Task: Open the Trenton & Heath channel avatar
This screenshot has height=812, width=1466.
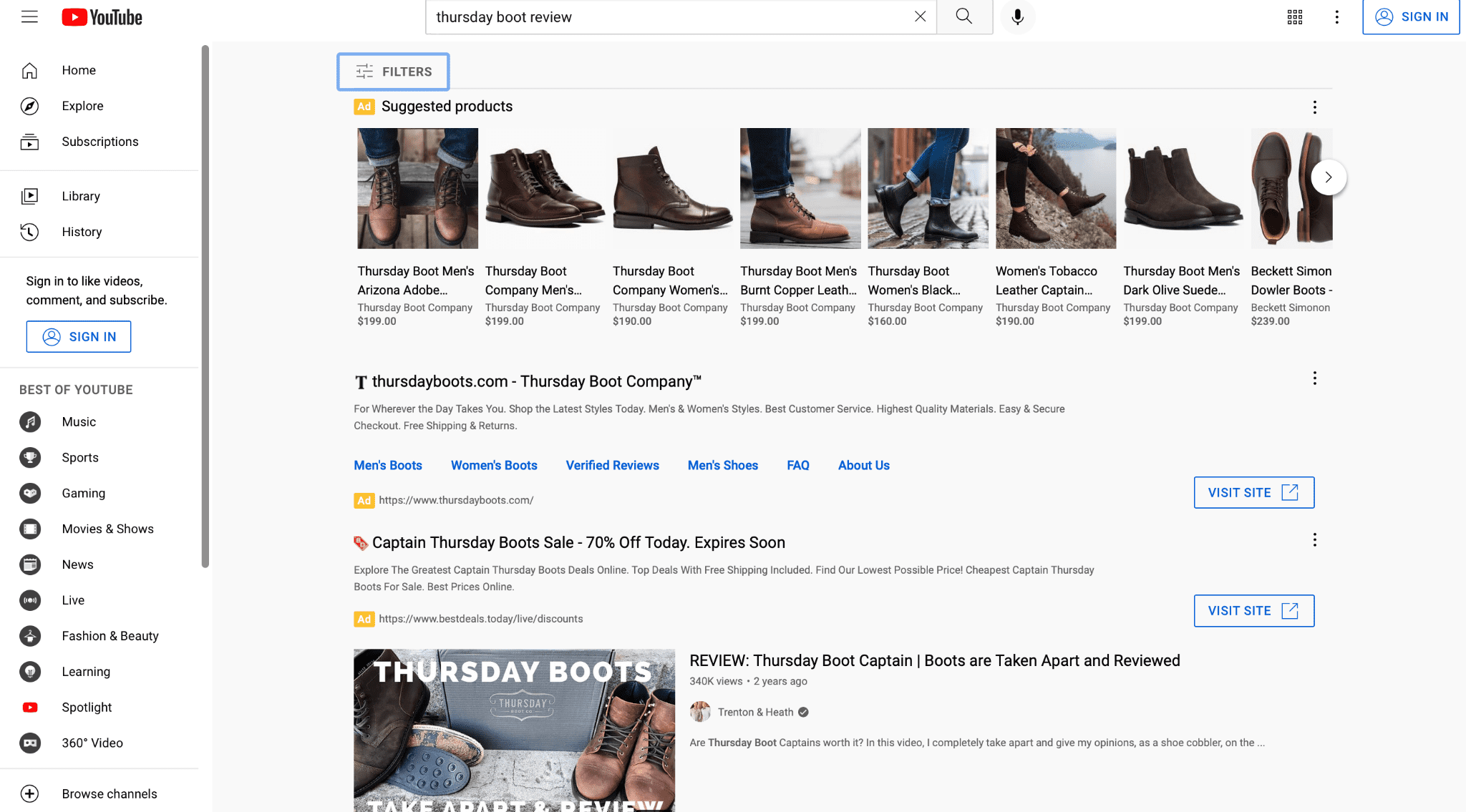Action: [x=700, y=712]
